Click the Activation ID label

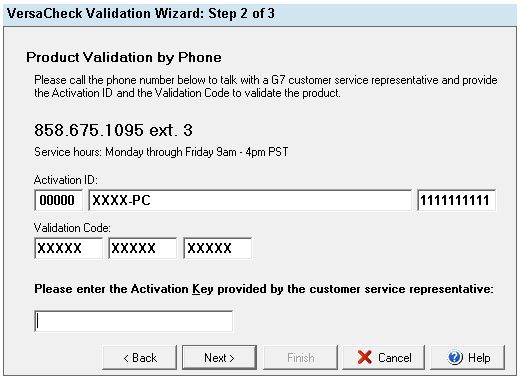(66, 180)
